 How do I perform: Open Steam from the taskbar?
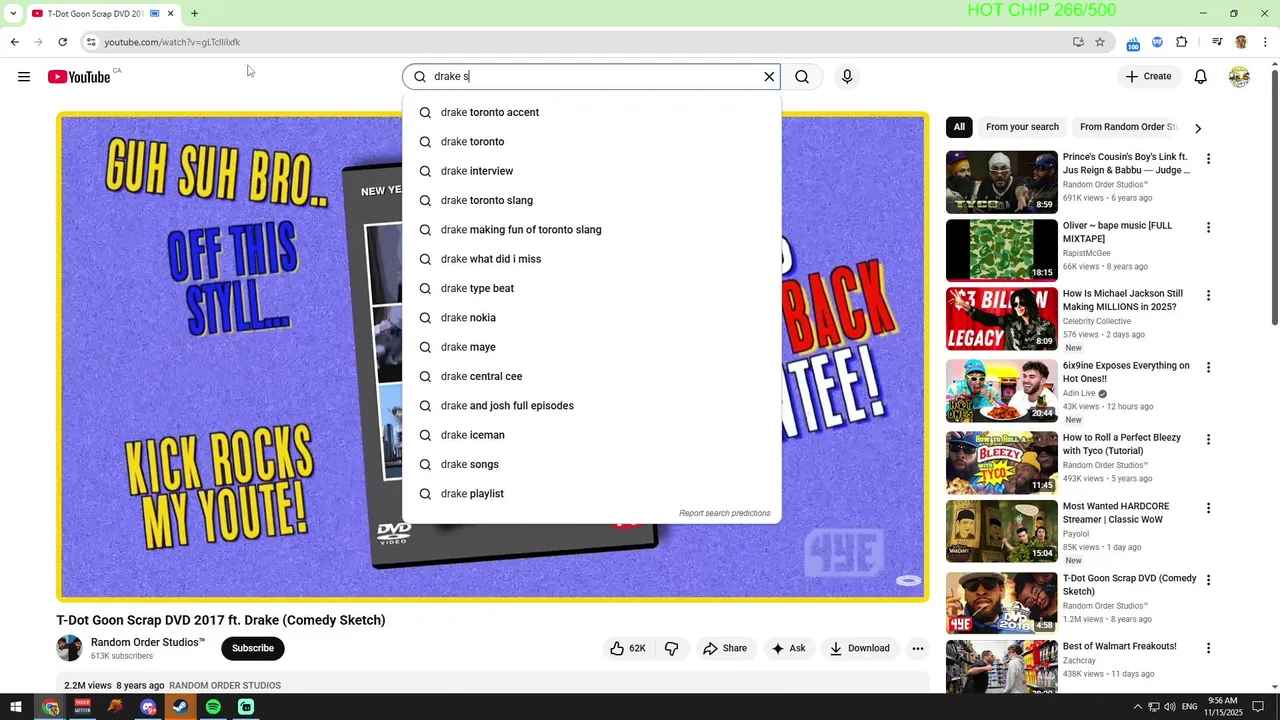coord(180,707)
